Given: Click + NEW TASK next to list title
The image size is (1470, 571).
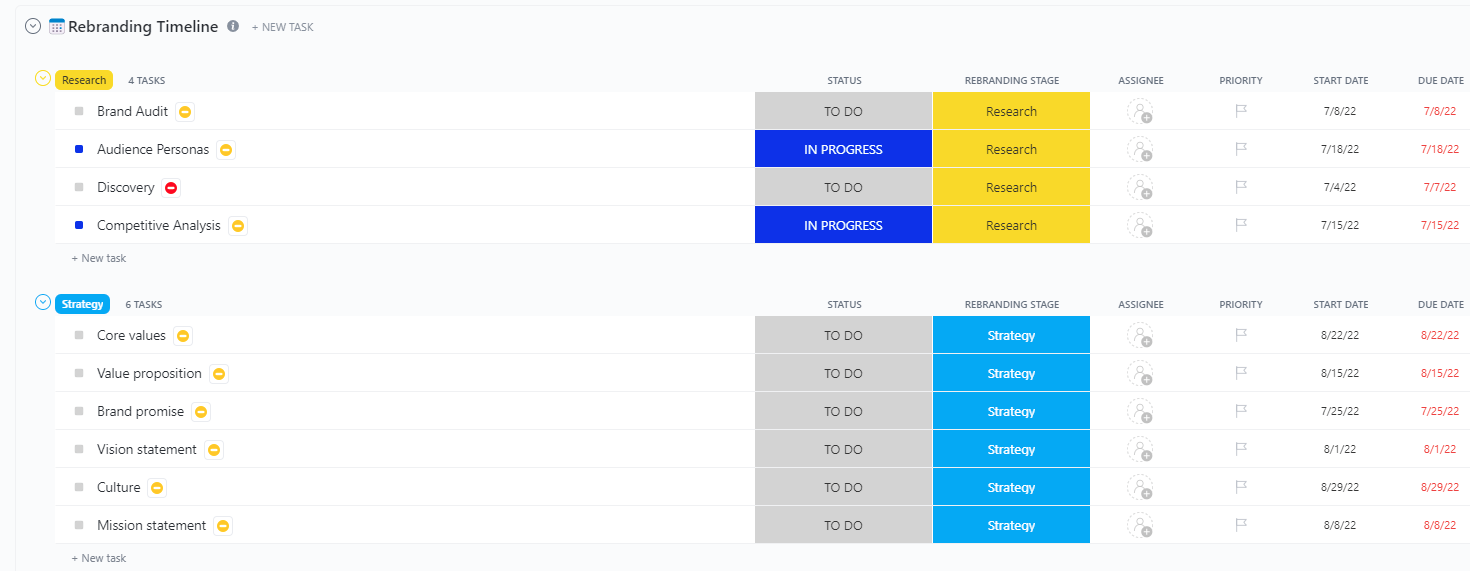Looking at the screenshot, I should tap(282, 28).
